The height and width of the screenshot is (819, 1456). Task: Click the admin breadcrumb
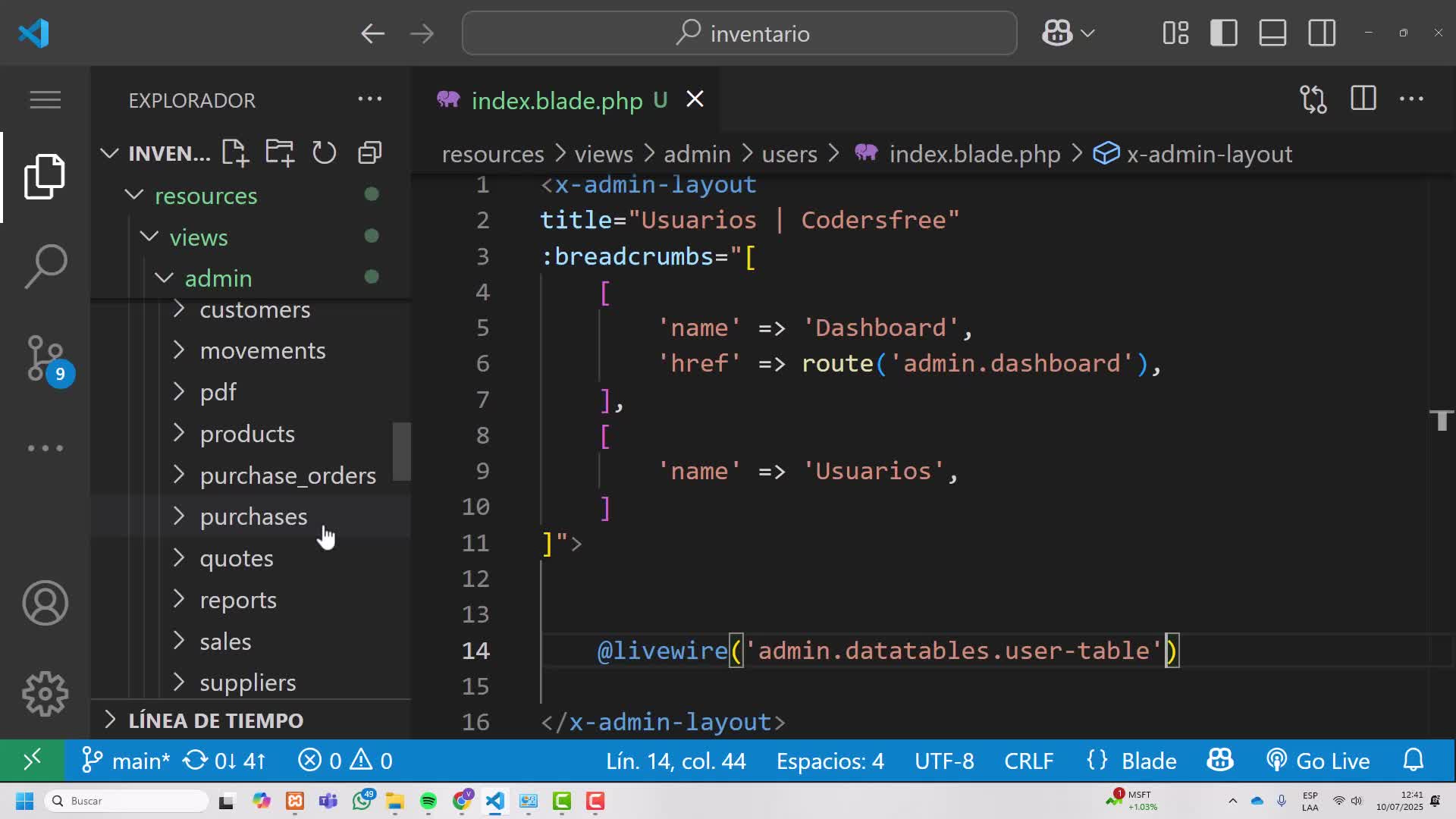[x=697, y=154]
